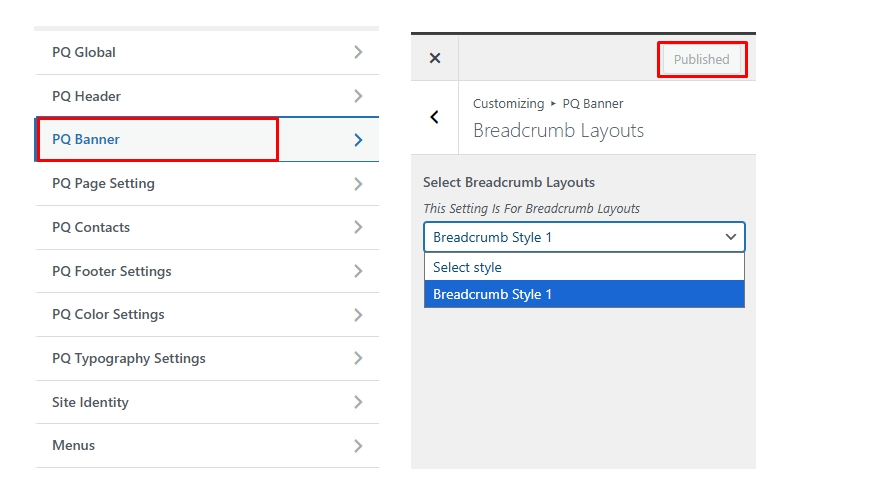Choose the 'Select style' option
Viewport: 869px width, 504px height.
coord(584,267)
